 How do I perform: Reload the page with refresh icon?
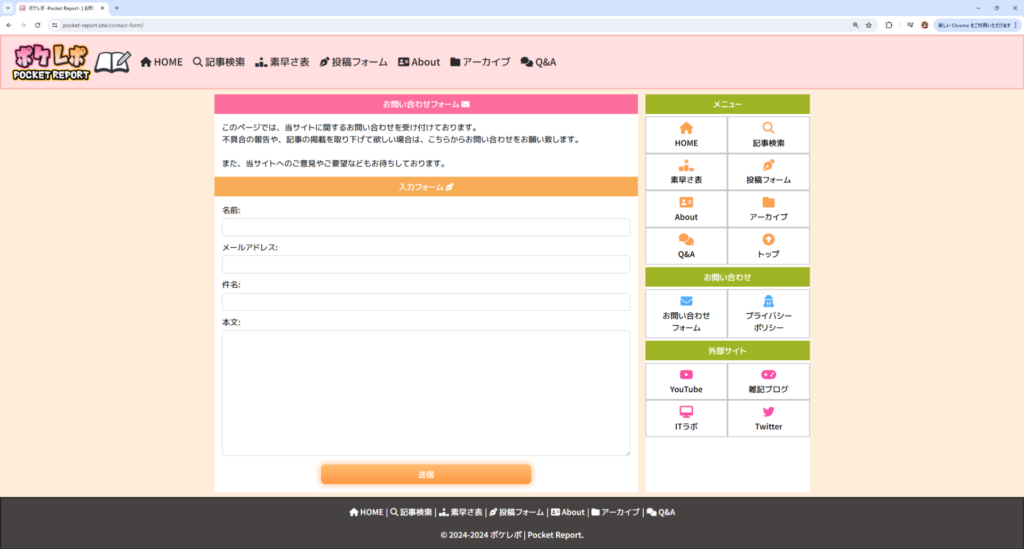[x=38, y=25]
